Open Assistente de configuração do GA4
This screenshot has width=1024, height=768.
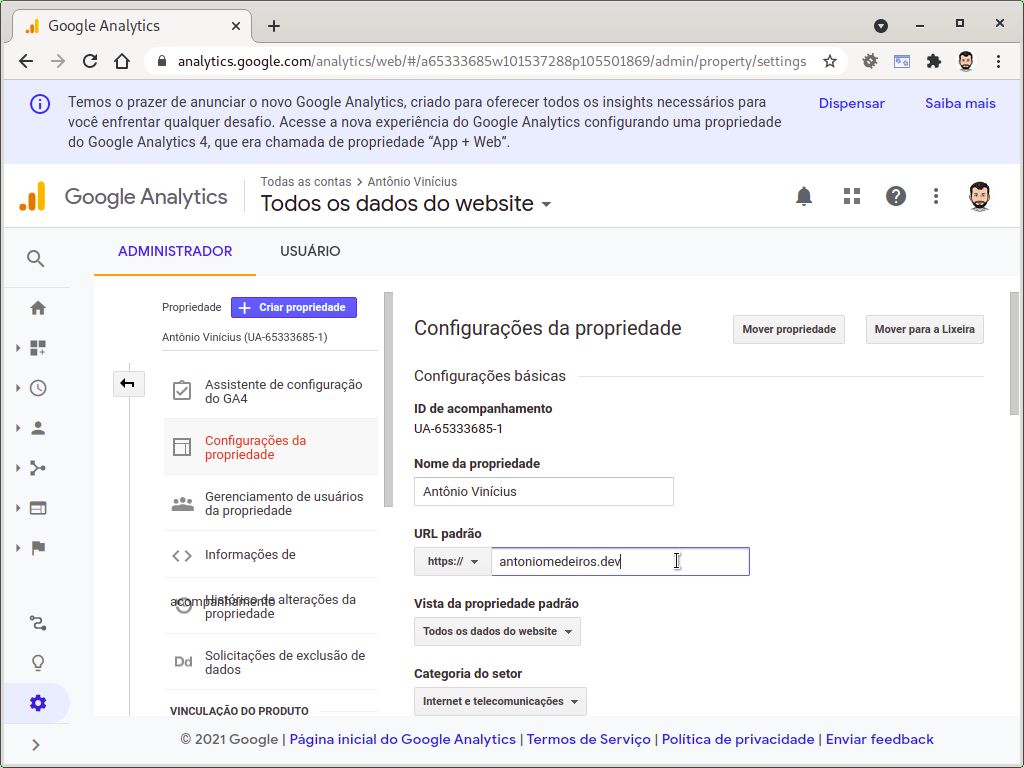click(x=270, y=391)
